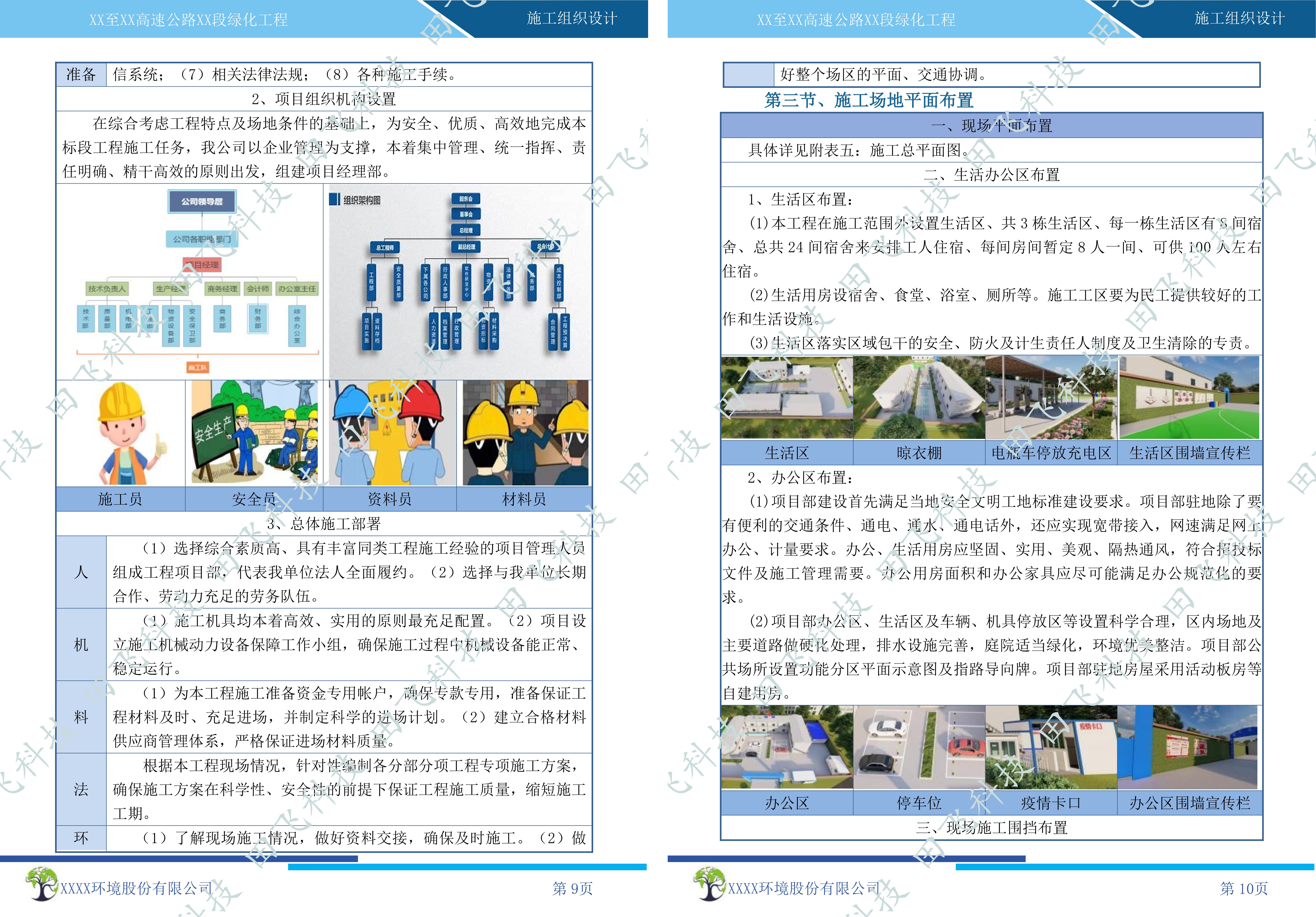Select the 电瓶车停放充电区 photo

click(1051, 398)
